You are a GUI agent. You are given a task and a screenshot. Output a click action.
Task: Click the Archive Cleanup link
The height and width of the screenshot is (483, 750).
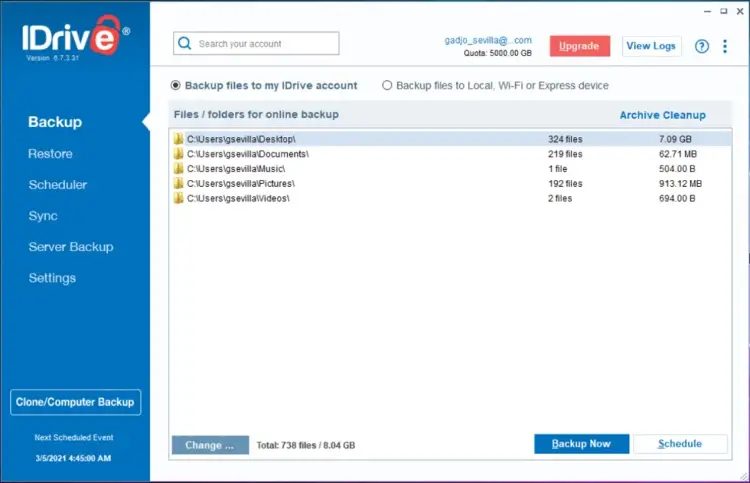click(662, 115)
